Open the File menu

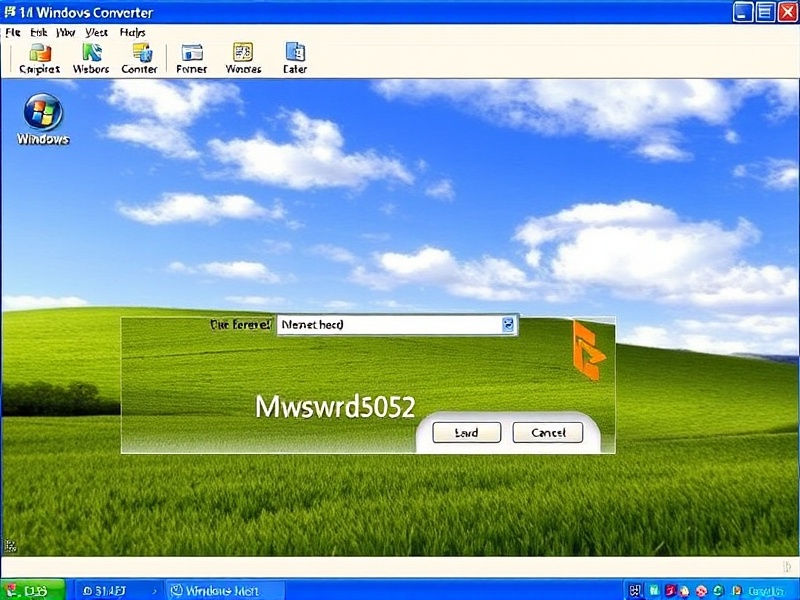pos(13,32)
